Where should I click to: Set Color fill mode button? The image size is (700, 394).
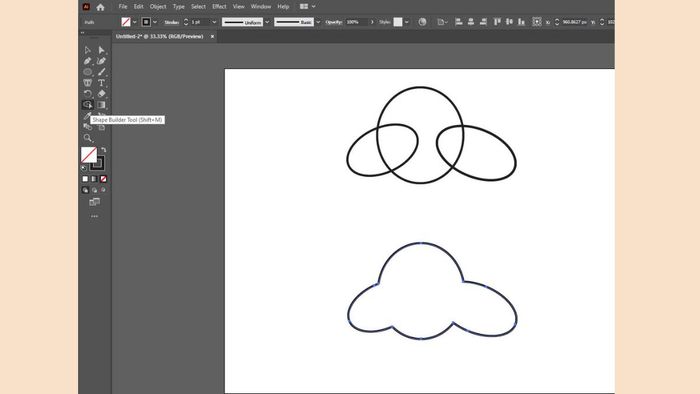[x=85, y=179]
